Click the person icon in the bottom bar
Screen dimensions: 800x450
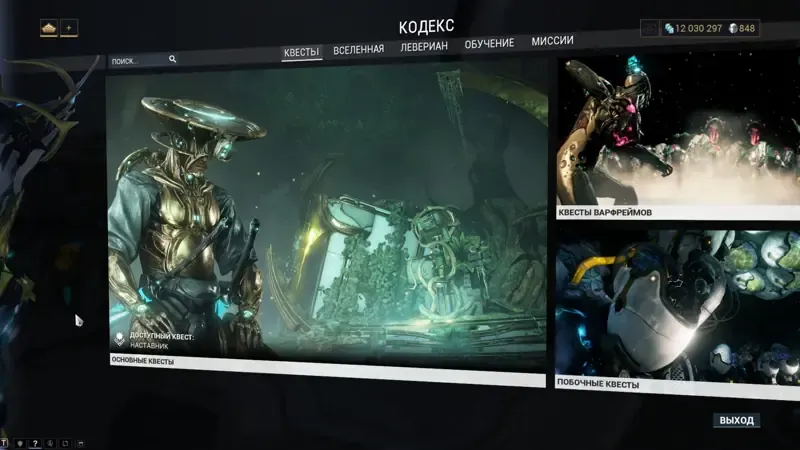[50, 443]
